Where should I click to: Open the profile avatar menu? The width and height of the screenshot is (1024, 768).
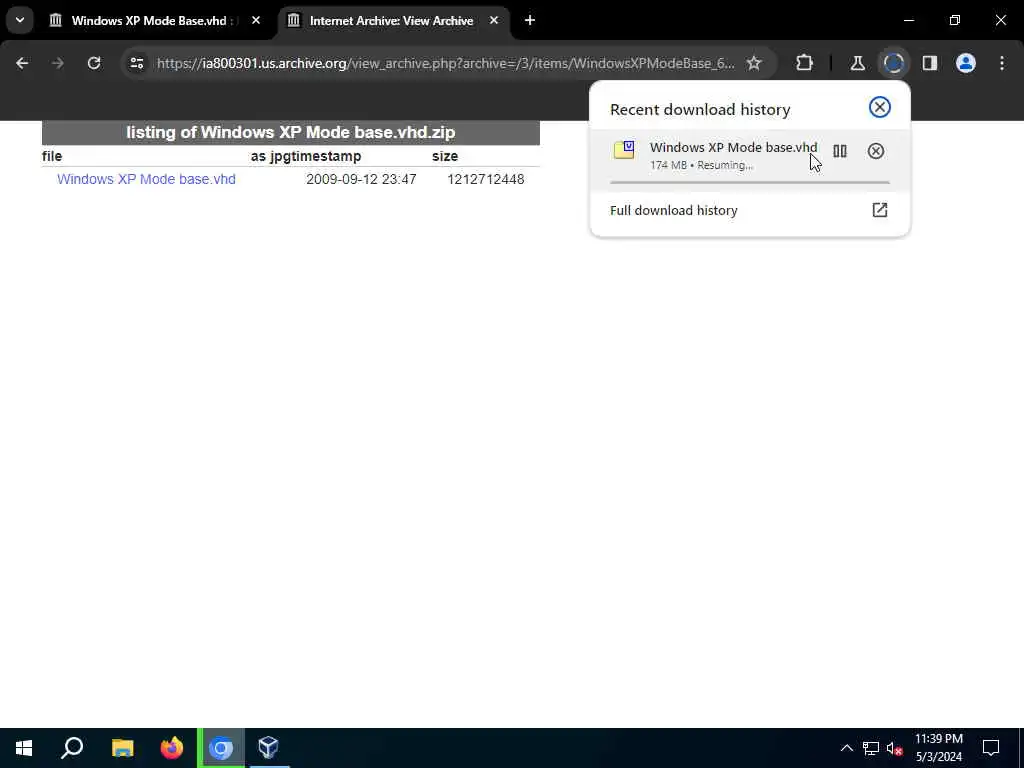(x=966, y=63)
